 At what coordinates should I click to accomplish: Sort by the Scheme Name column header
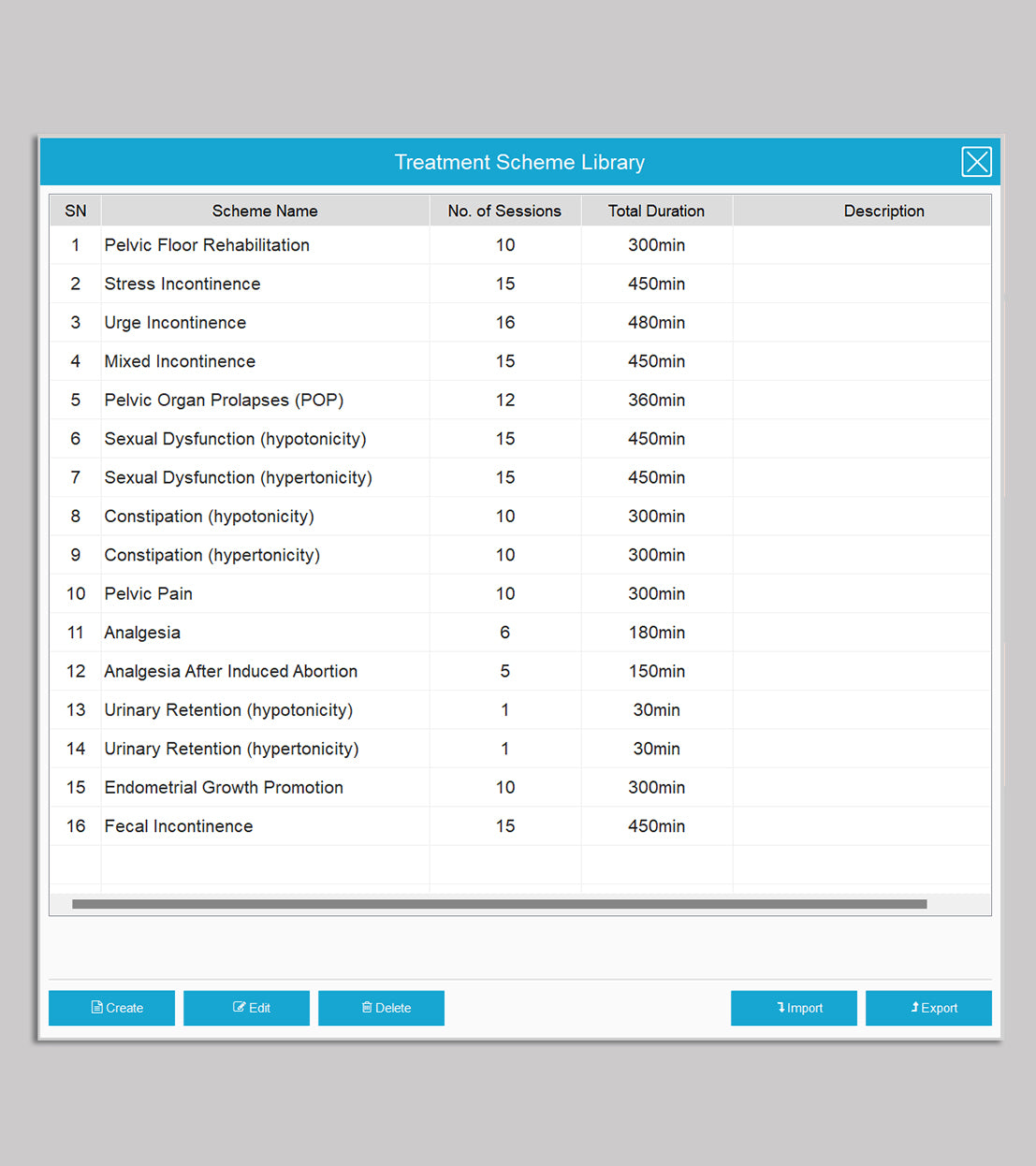pos(265,211)
